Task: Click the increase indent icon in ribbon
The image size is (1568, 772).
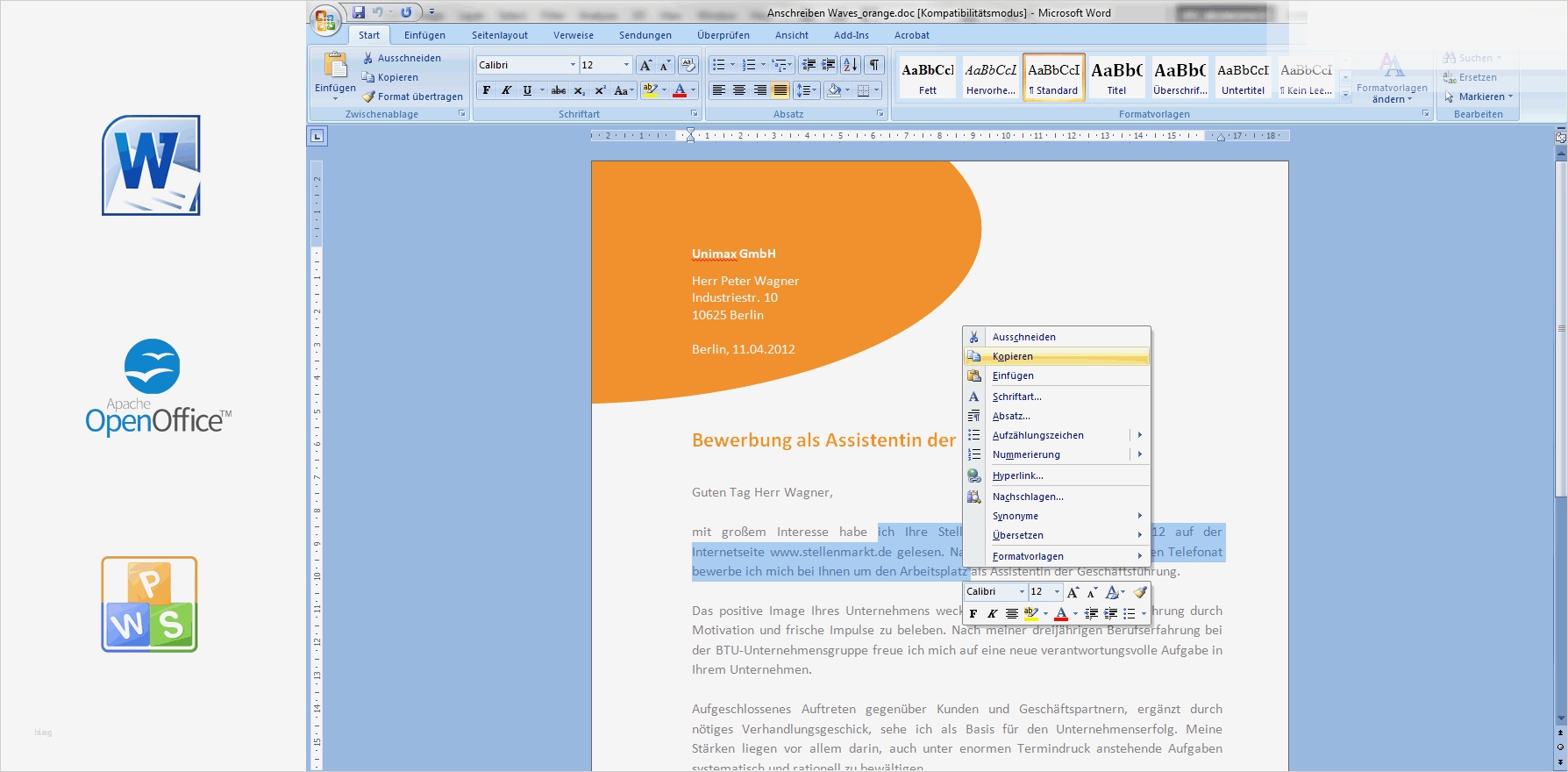Action: 828,65
